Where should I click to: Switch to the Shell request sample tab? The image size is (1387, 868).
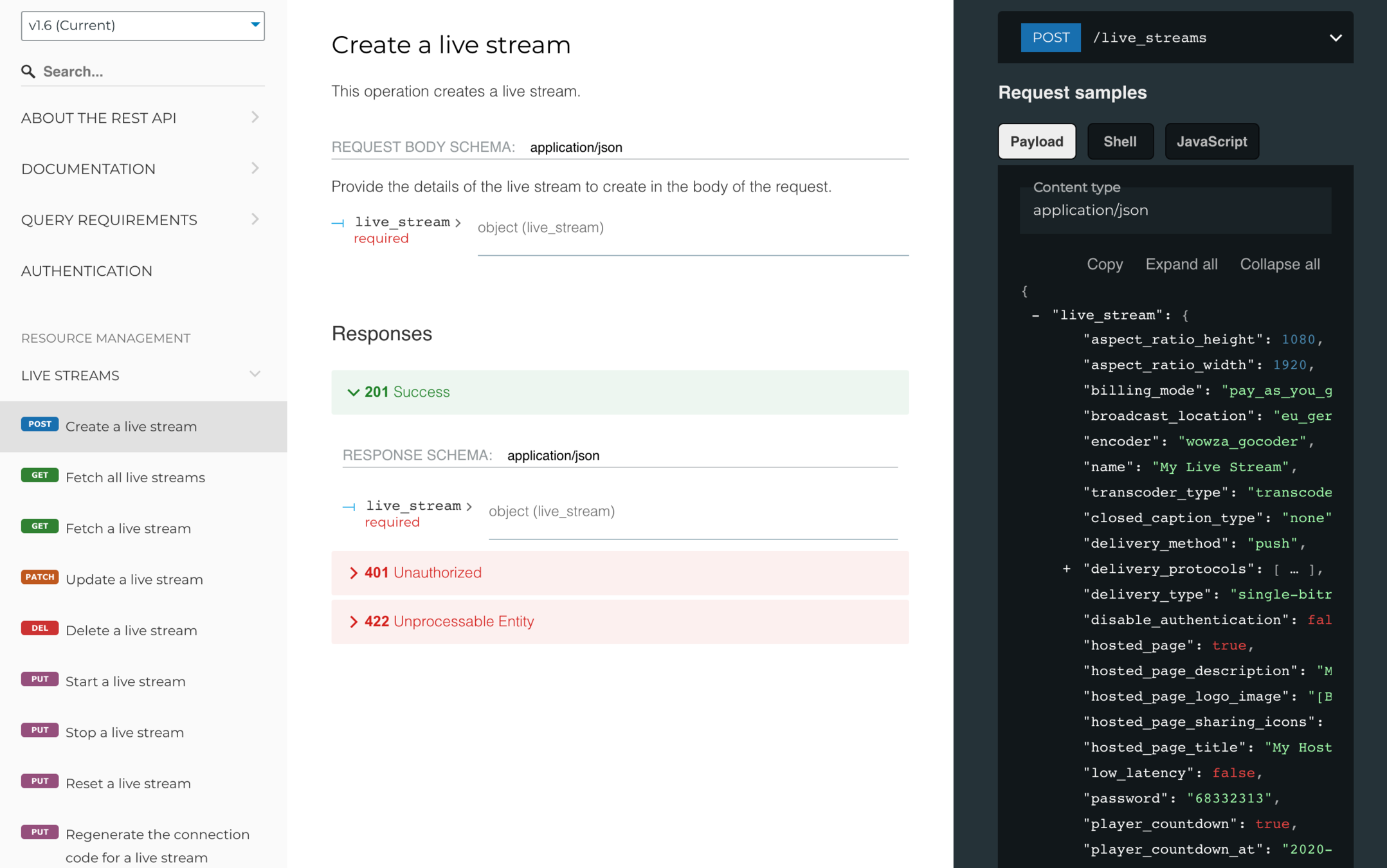pos(1120,141)
